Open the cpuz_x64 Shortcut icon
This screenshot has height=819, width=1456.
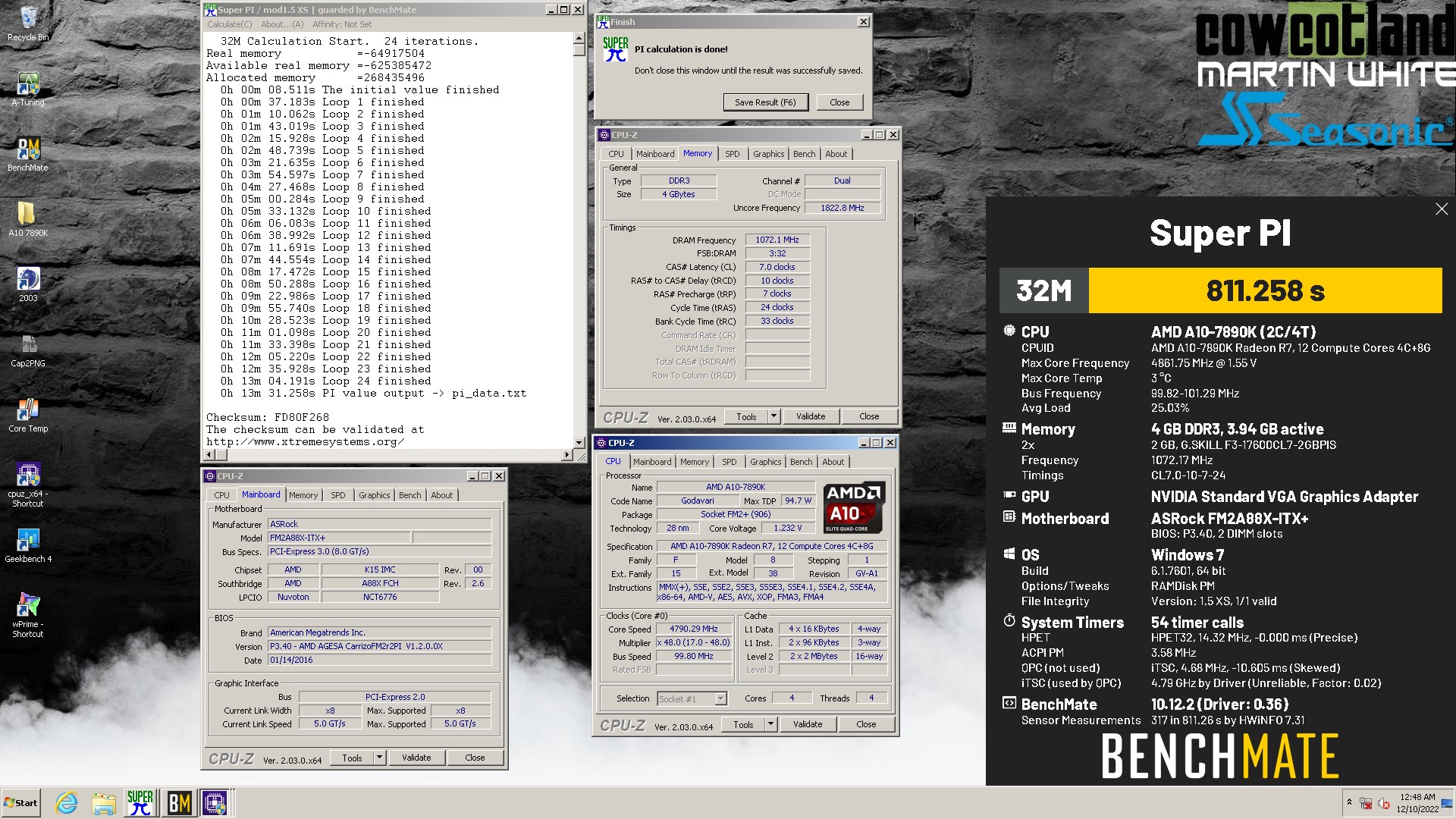[x=28, y=485]
